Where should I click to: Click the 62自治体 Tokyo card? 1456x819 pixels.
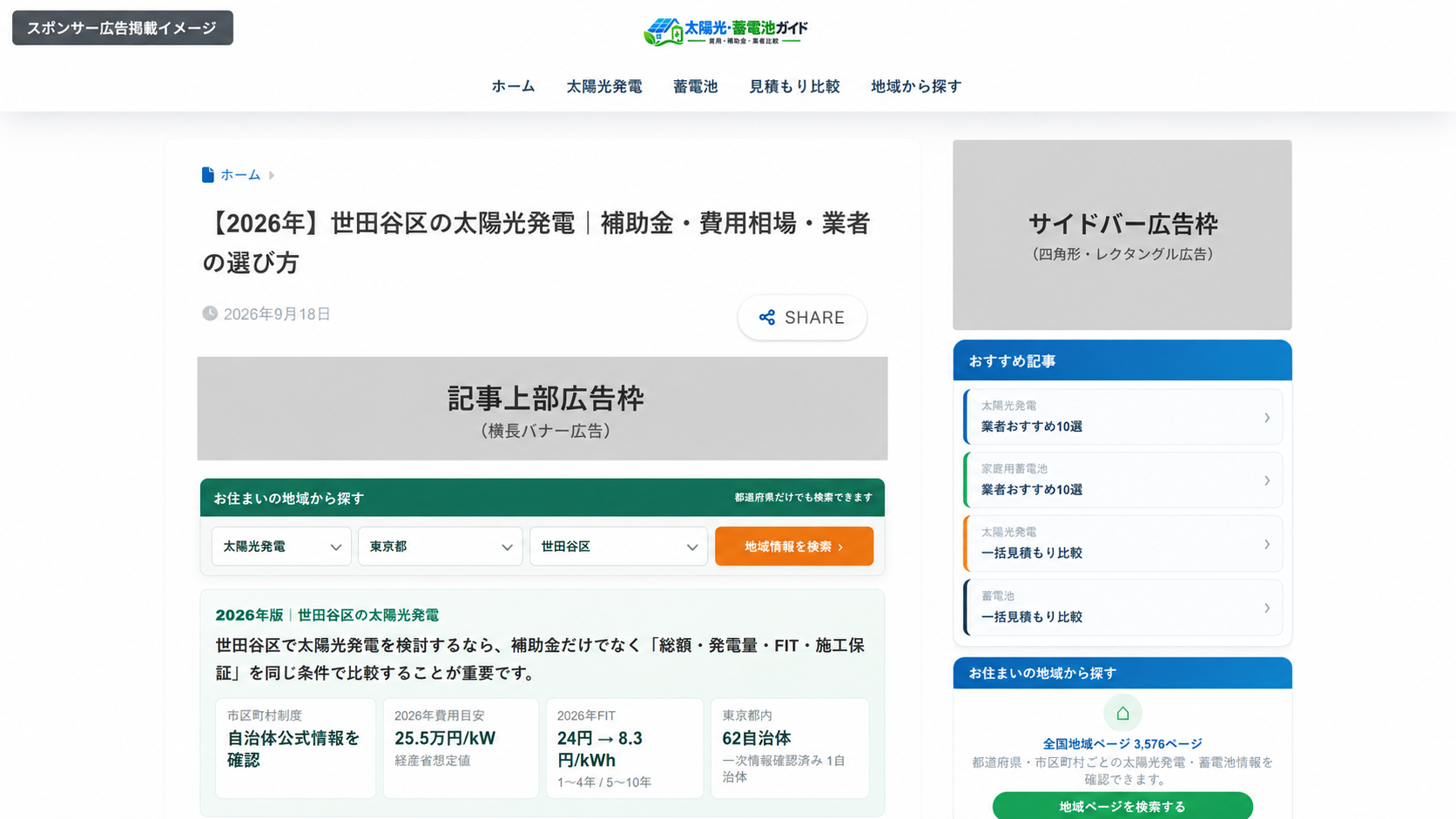tap(790, 749)
